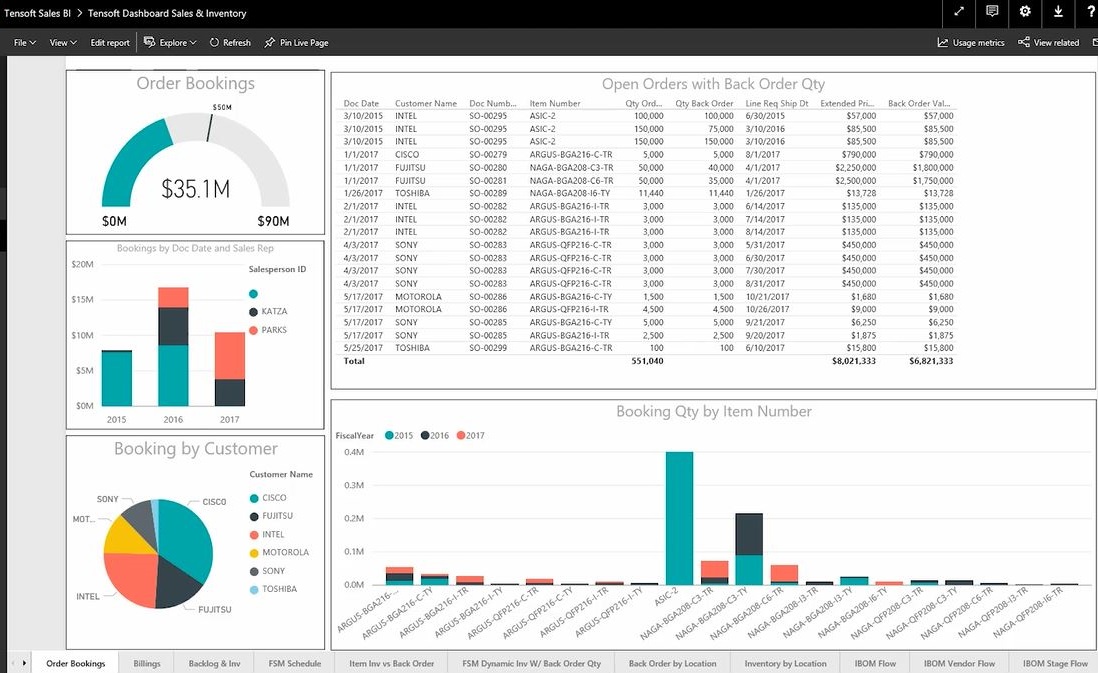Select CISCO in the Customer Name legend
This screenshot has height=673, width=1098.
coord(268,498)
